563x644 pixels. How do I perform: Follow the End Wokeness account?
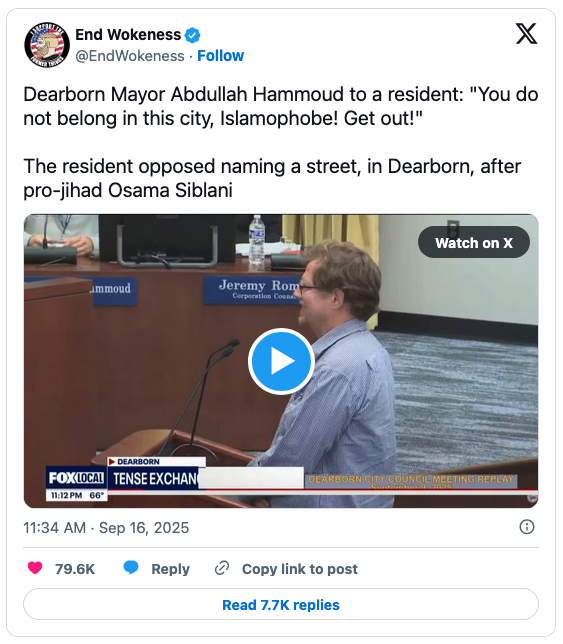click(x=221, y=55)
